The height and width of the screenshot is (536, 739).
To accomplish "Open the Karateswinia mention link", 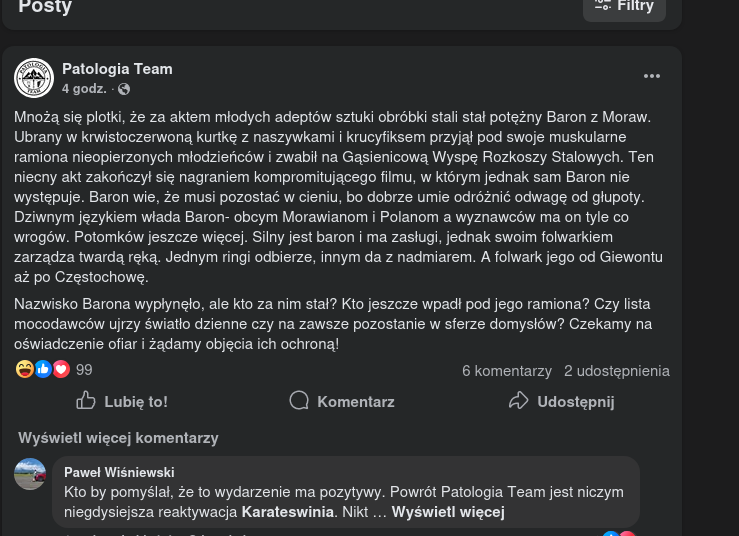I will pos(288,512).
